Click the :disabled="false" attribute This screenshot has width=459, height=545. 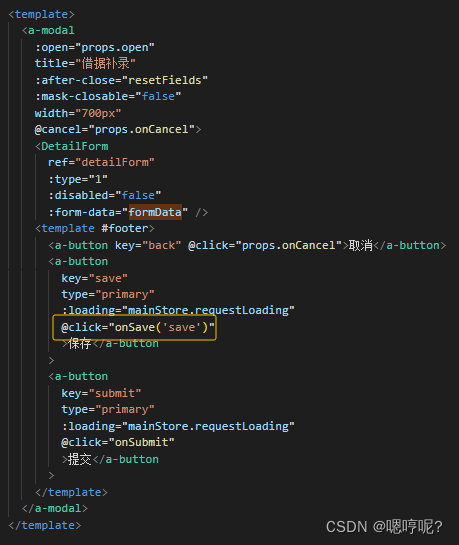(105, 195)
